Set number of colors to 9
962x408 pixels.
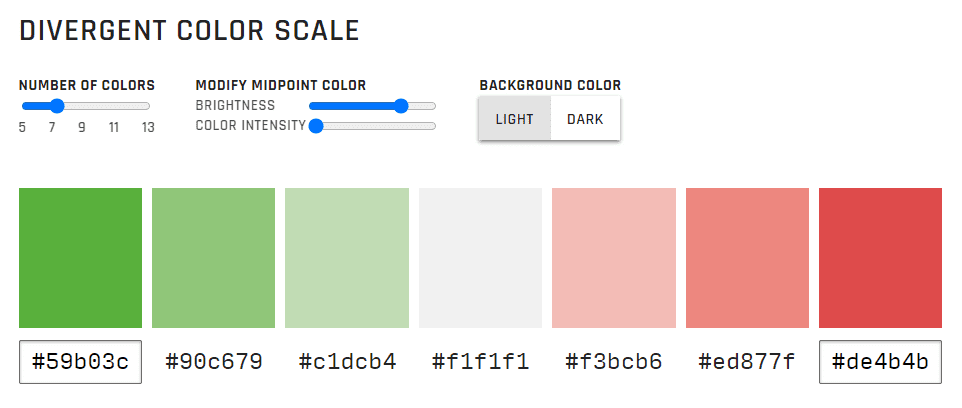coord(82,106)
